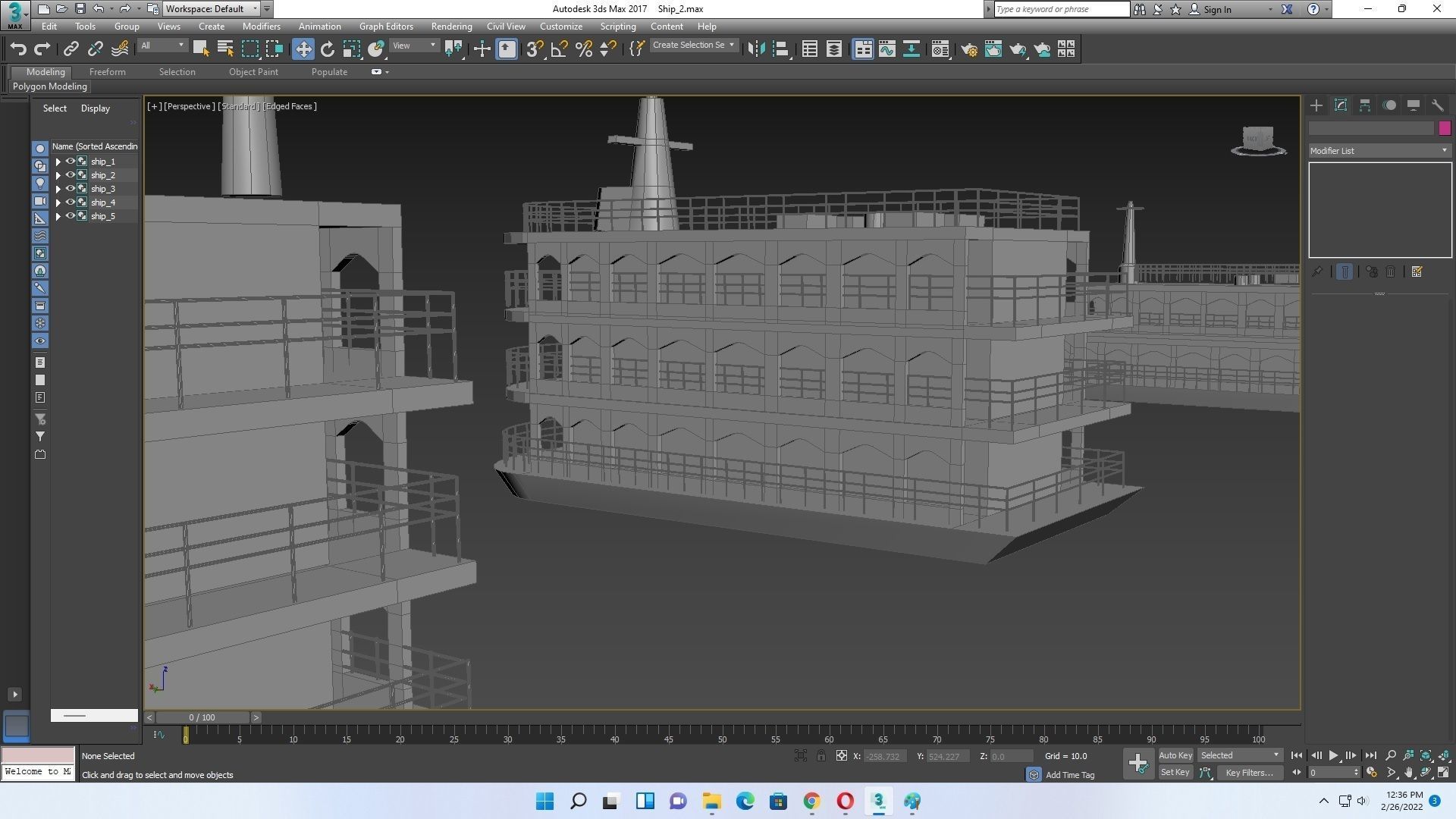The image size is (1456, 819).
Task: Hide ship_2 using its eye icon
Action: 71,175
